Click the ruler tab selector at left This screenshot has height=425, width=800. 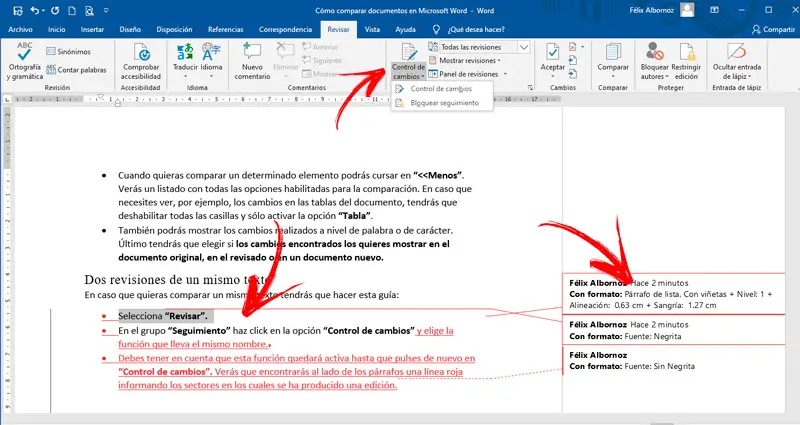[x=7, y=99]
